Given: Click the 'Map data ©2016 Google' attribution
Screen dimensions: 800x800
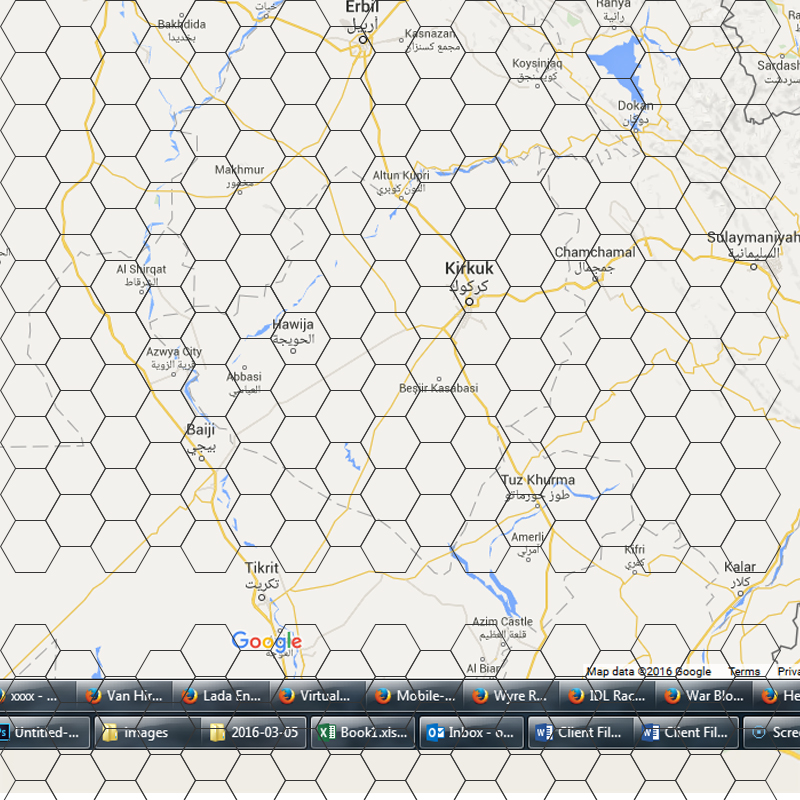Looking at the screenshot, I should pos(648,671).
